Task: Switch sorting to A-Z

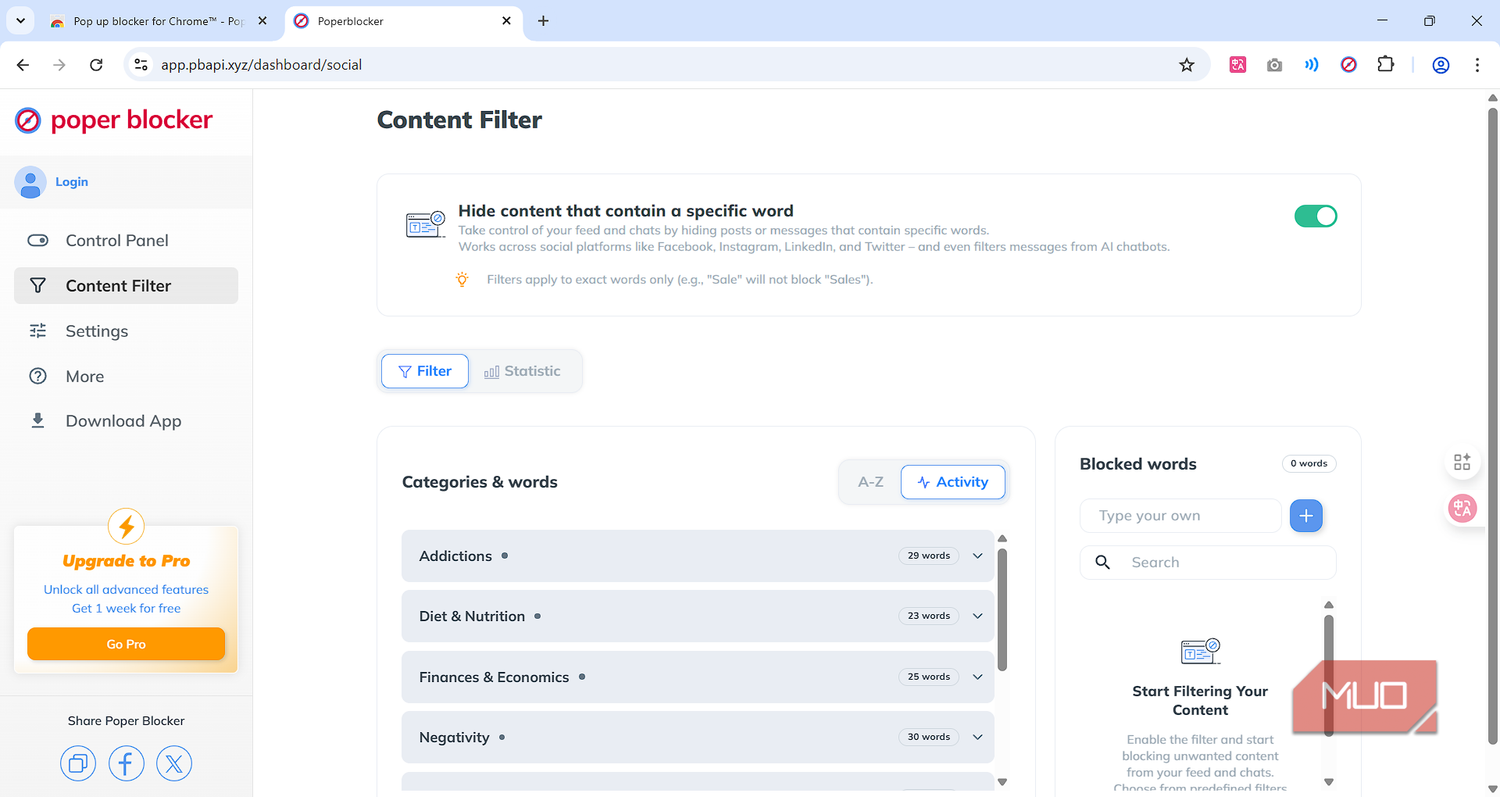Action: click(x=870, y=482)
